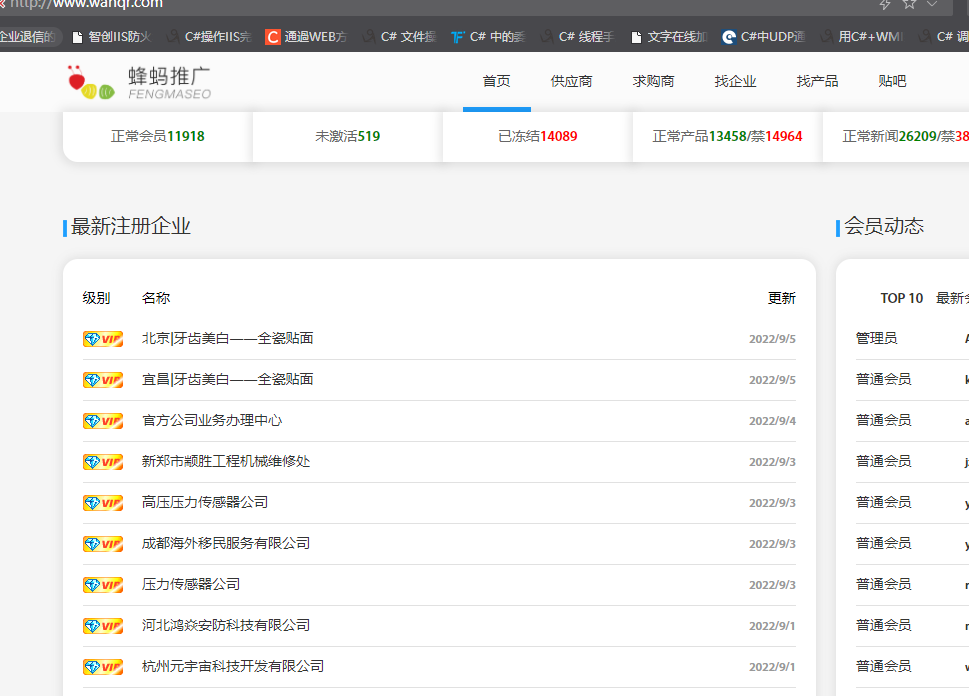Select the TOP 10 tab in 会员动态
The width and height of the screenshot is (969, 696).
coord(901,298)
